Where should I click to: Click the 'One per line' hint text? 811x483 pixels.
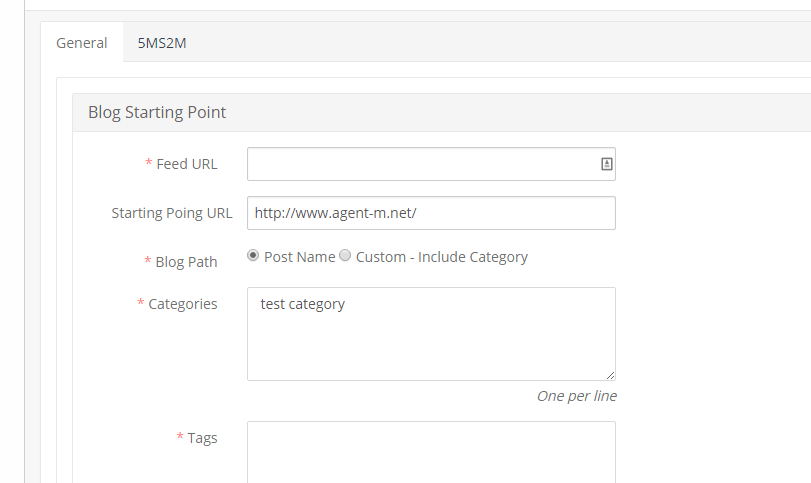pos(576,396)
